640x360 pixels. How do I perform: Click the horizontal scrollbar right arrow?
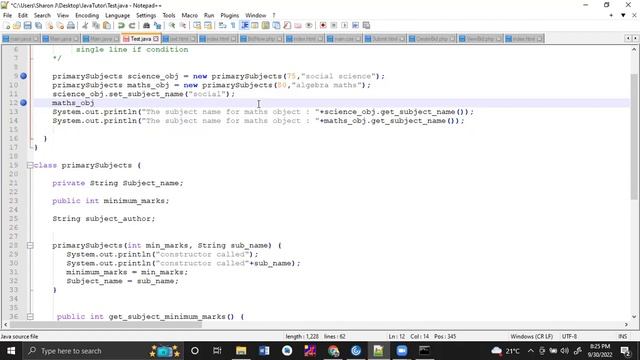point(626,325)
